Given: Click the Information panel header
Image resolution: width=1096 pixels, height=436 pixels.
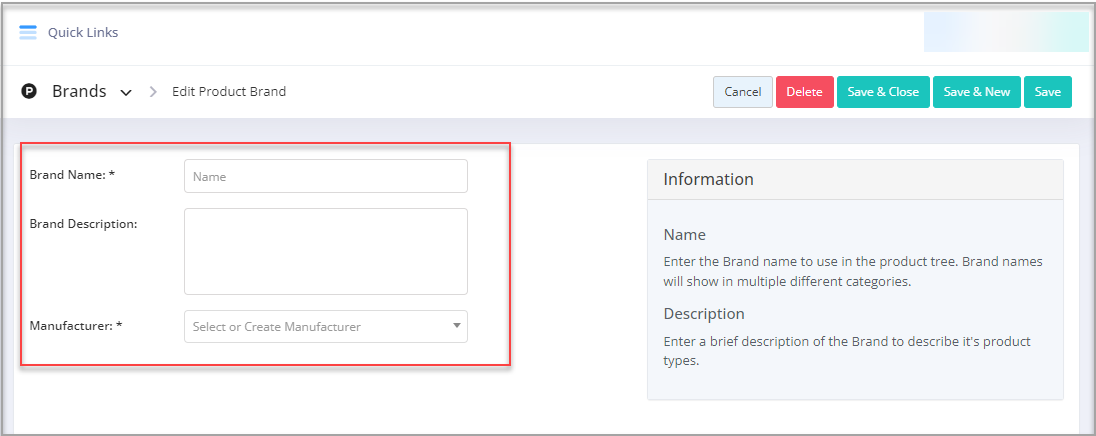Looking at the screenshot, I should 856,180.
